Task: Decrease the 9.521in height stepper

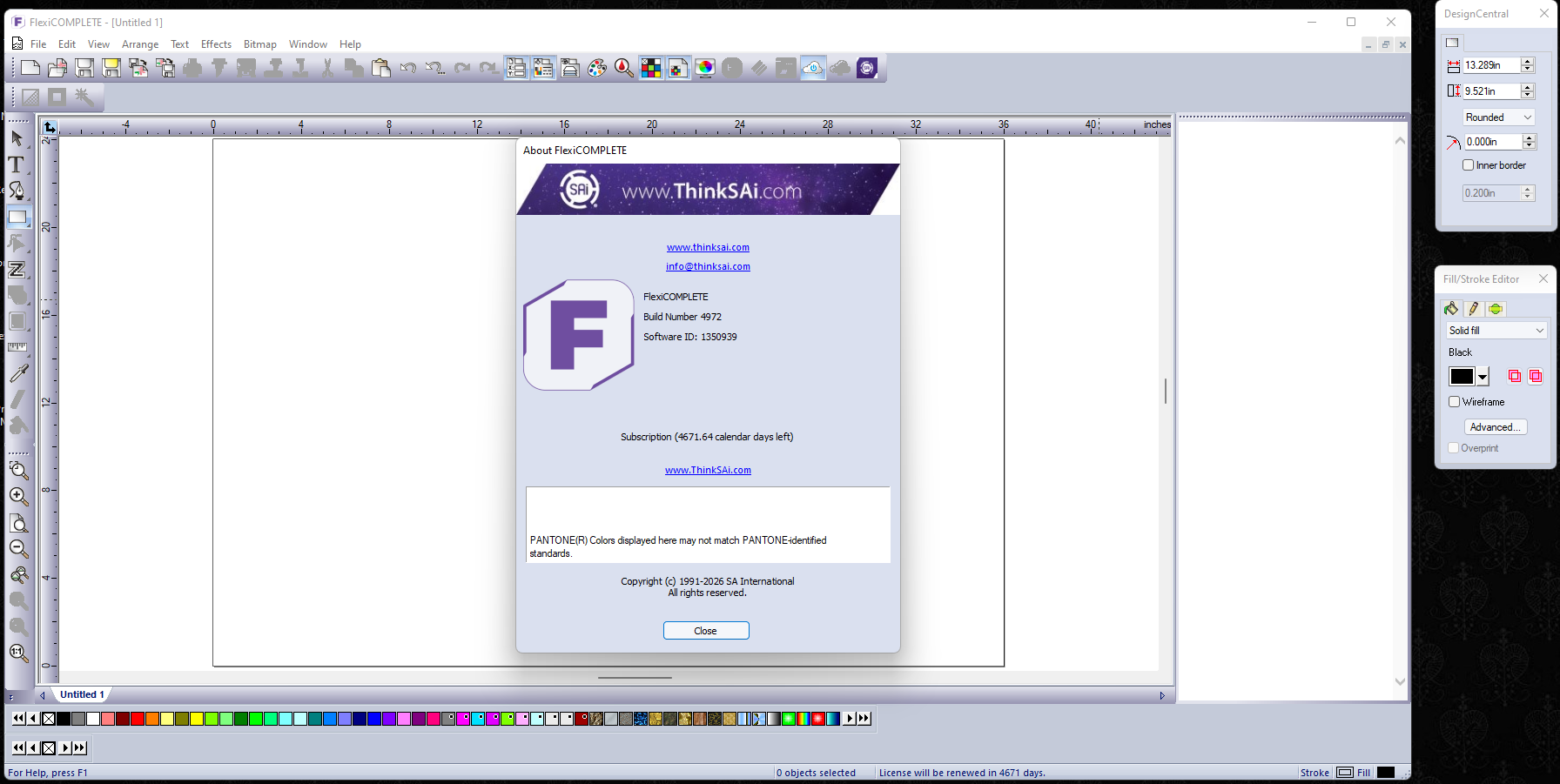Action: (x=1528, y=95)
